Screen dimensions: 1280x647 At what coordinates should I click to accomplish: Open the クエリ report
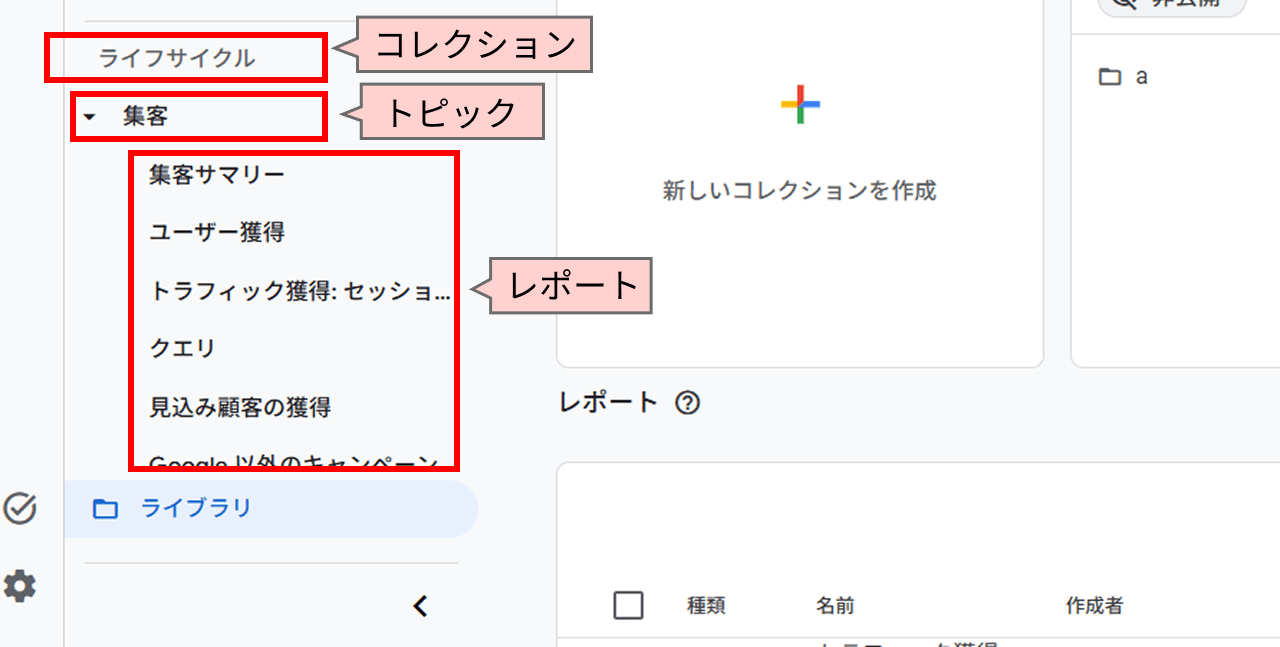182,349
